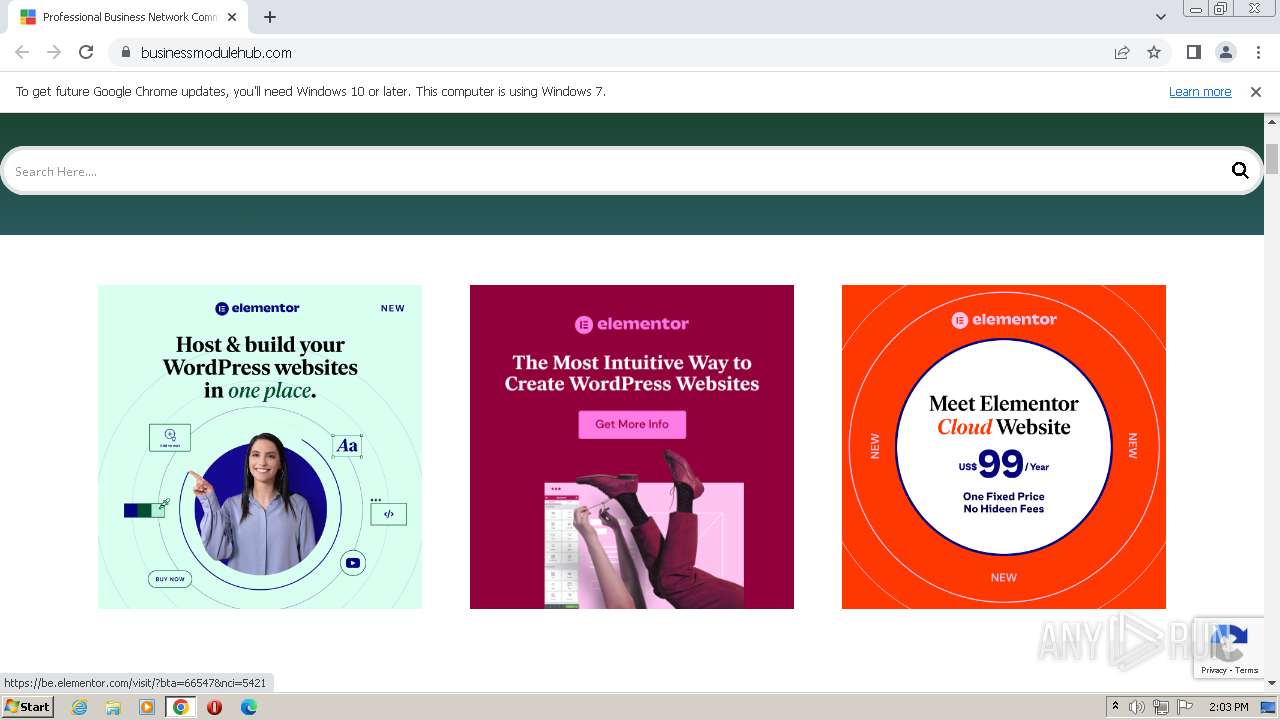Click the Aa typography icon on the Host ad
1280x720 pixels.
(x=347, y=446)
